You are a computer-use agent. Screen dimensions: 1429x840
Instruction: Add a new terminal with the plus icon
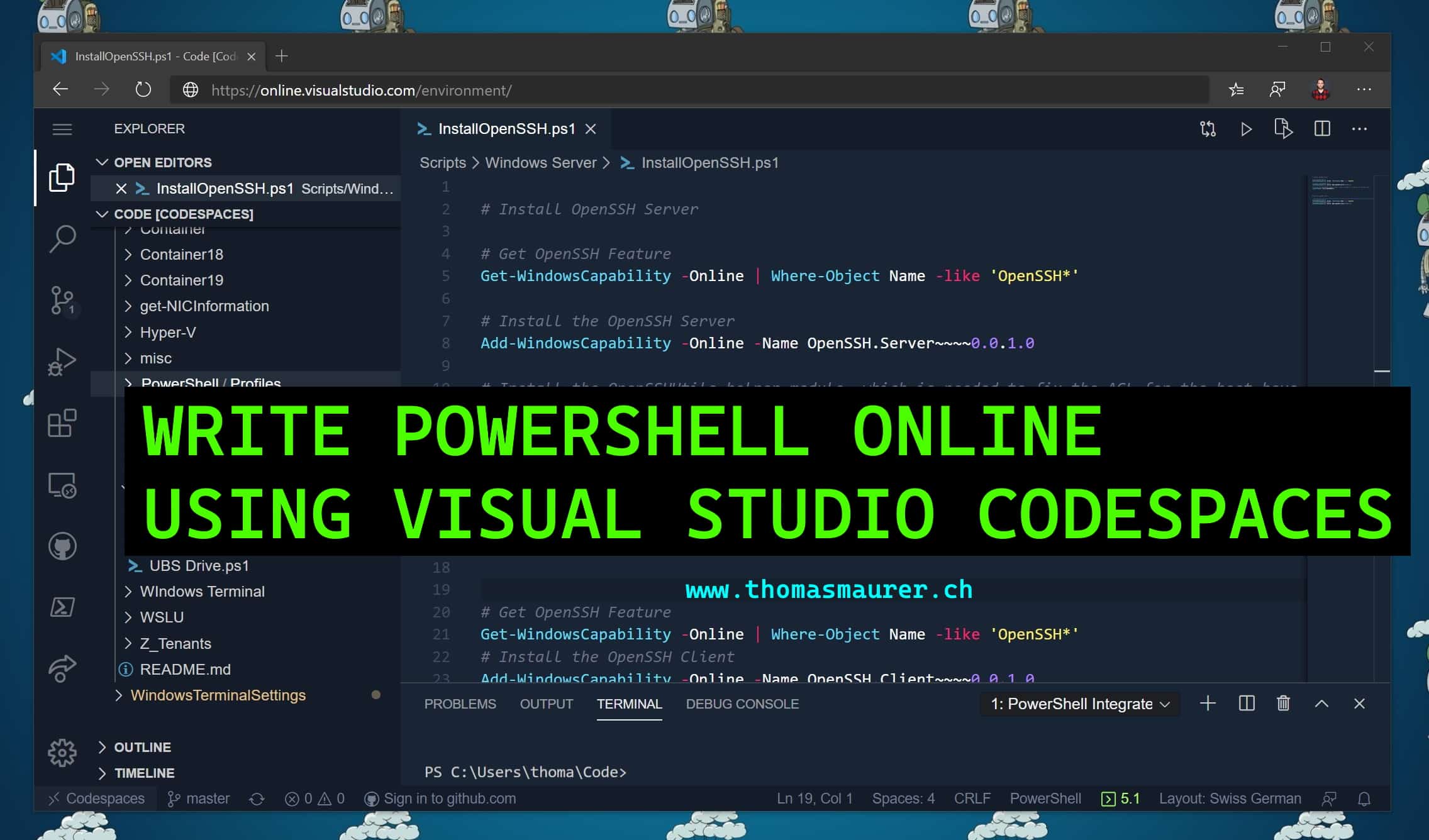pos(1208,703)
